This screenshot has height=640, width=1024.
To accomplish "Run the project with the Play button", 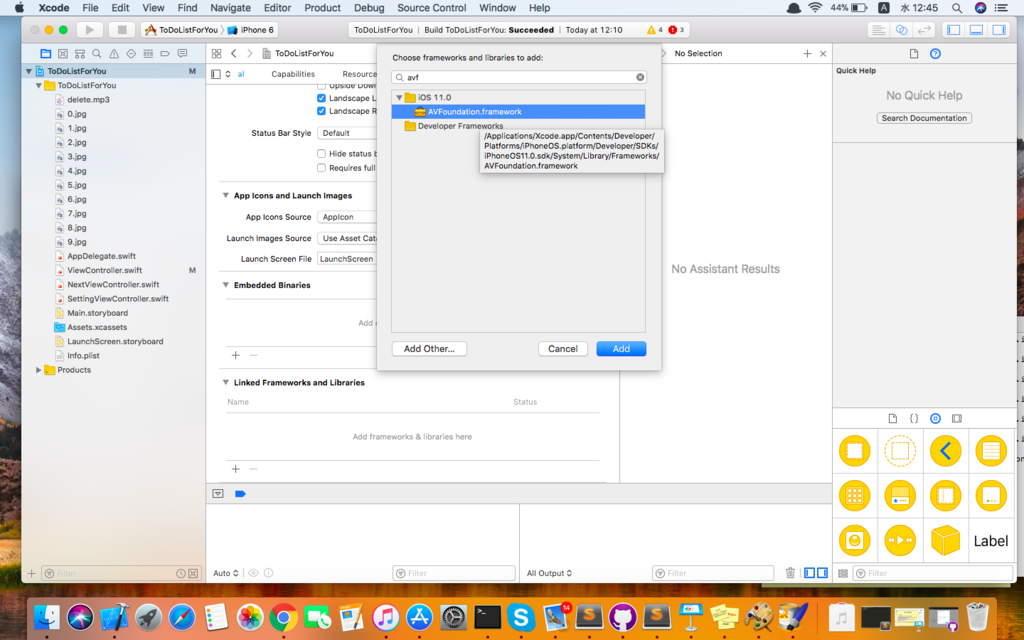I will point(89,30).
